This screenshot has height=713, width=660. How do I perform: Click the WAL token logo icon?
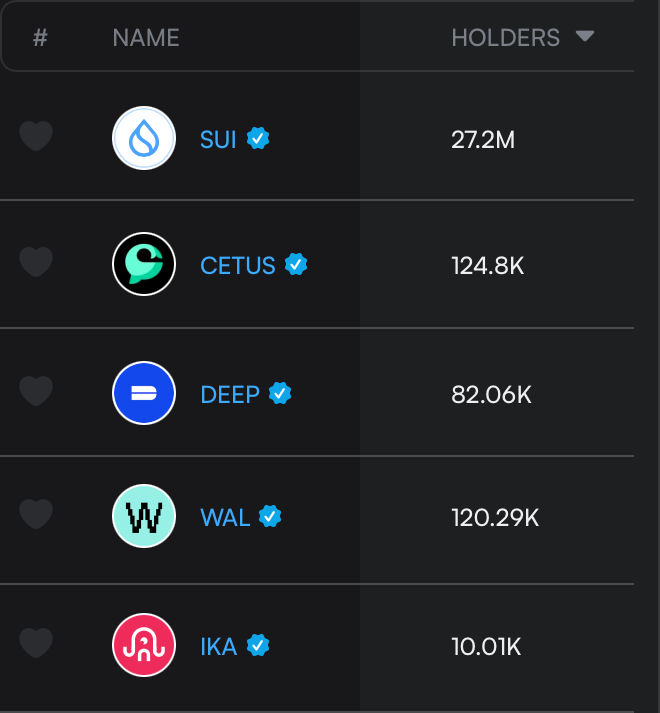[144, 517]
